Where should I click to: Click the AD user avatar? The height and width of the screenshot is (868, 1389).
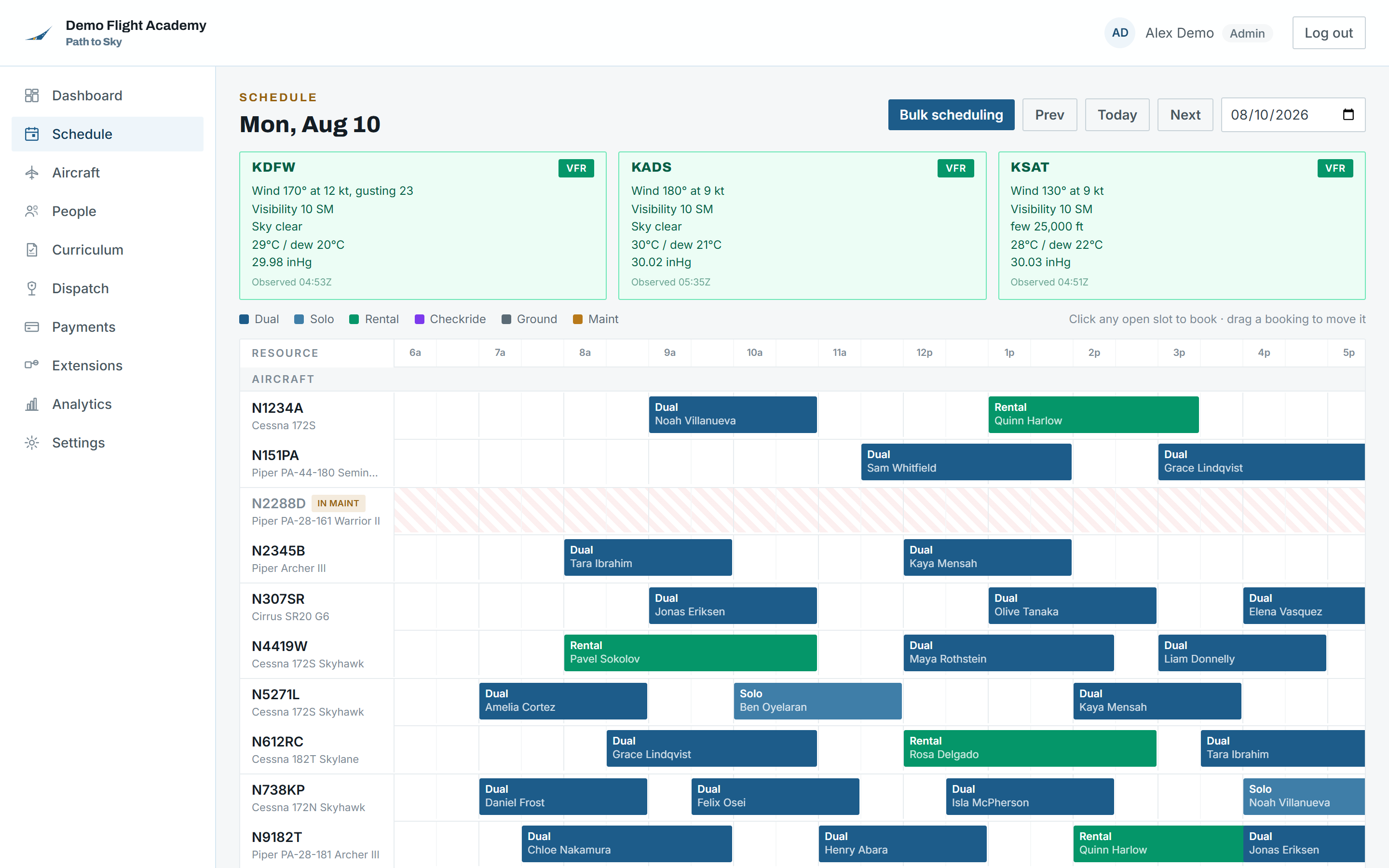point(1119,33)
